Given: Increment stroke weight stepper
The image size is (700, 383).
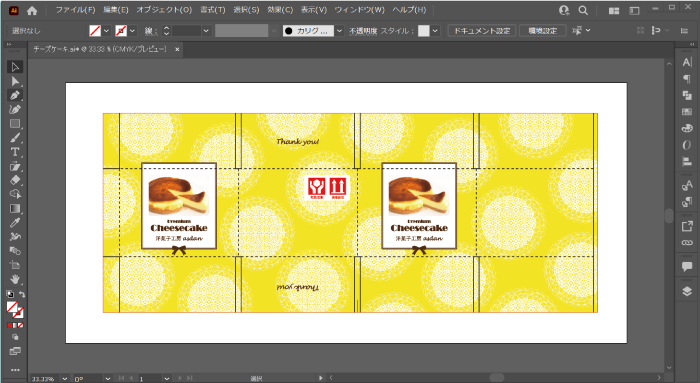Looking at the screenshot, I should click(166, 28).
